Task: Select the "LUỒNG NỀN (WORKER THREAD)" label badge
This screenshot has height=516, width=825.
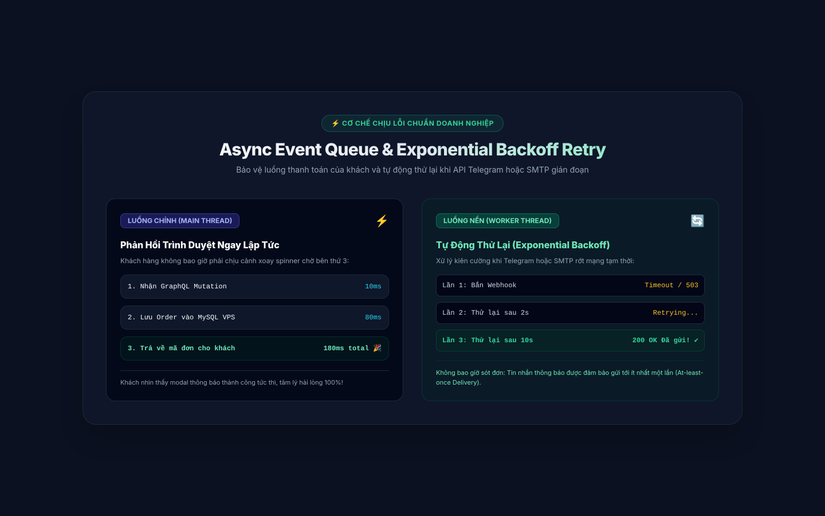Action: pos(497,221)
